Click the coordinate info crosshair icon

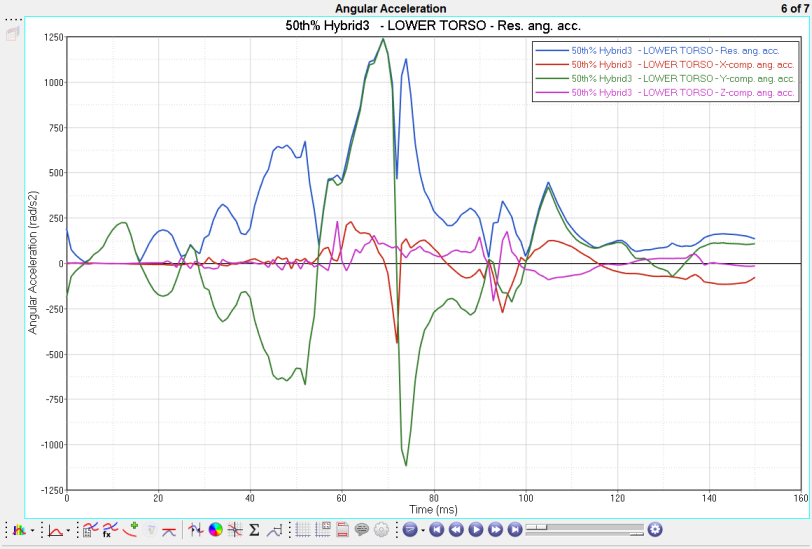[x=234, y=530]
